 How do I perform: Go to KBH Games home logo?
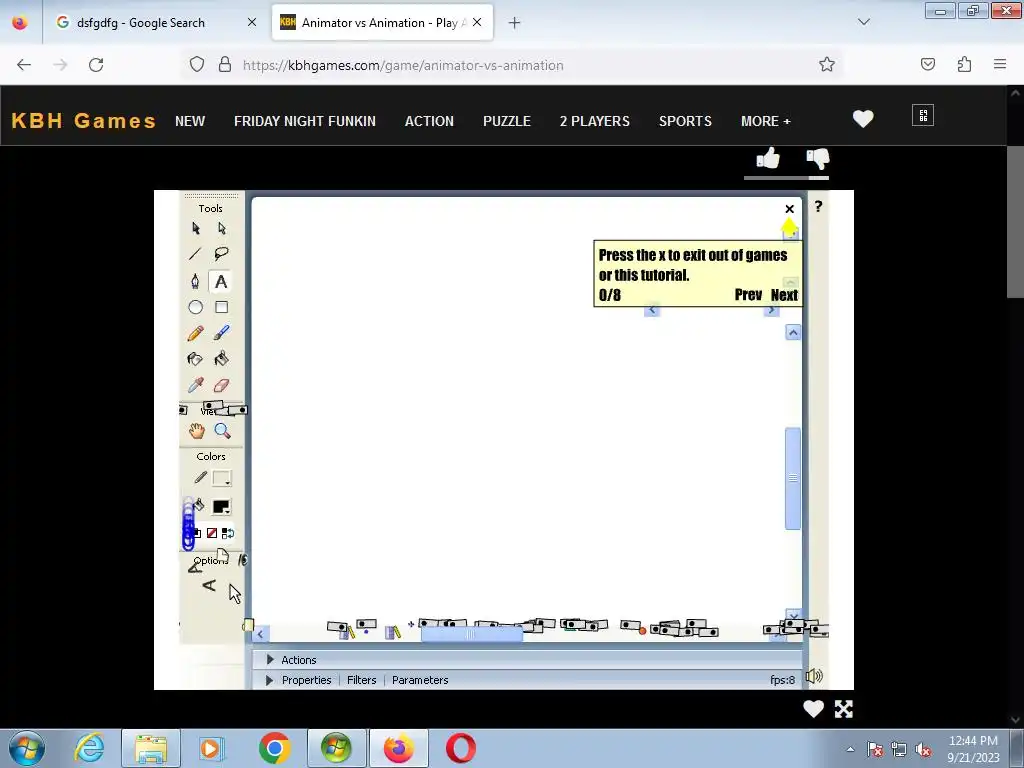(84, 121)
